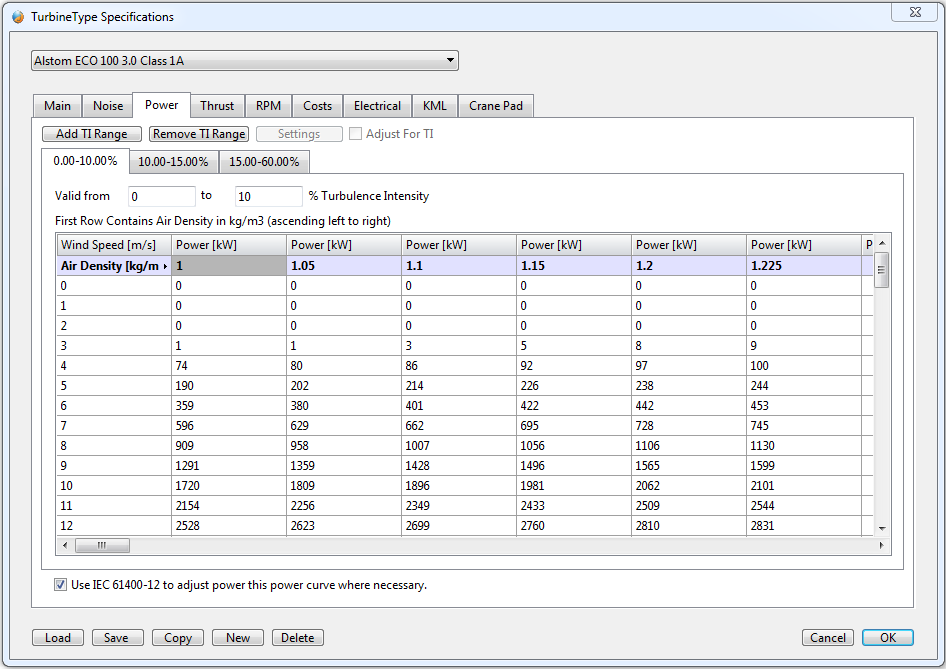Click the Valid from input field
Viewport: 946px width, 669px height.
161,197
